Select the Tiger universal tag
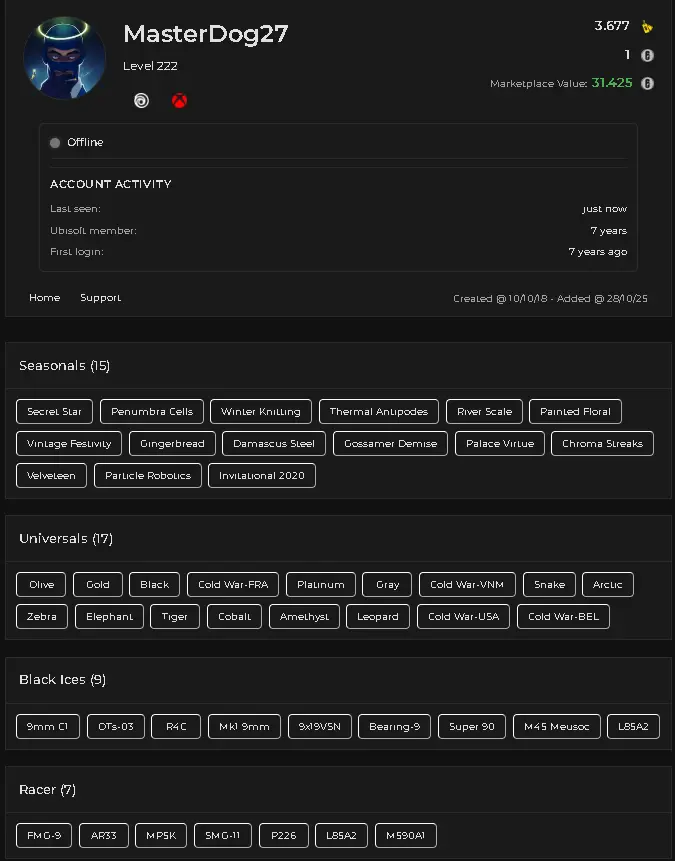Viewport: 675px width, 861px height. tap(175, 616)
